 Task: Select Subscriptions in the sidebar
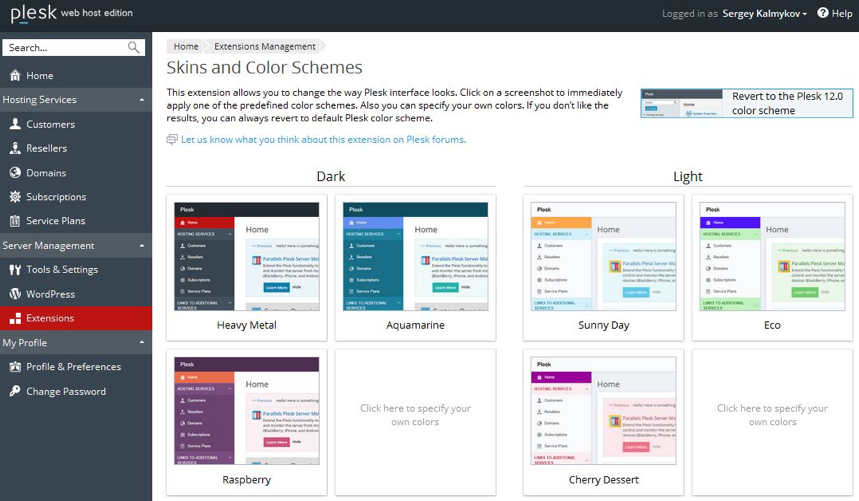coord(76,197)
